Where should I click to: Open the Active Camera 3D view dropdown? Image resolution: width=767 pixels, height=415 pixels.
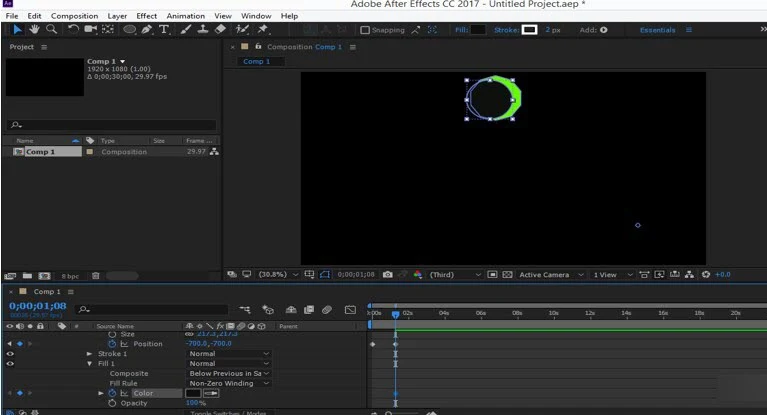(551, 275)
